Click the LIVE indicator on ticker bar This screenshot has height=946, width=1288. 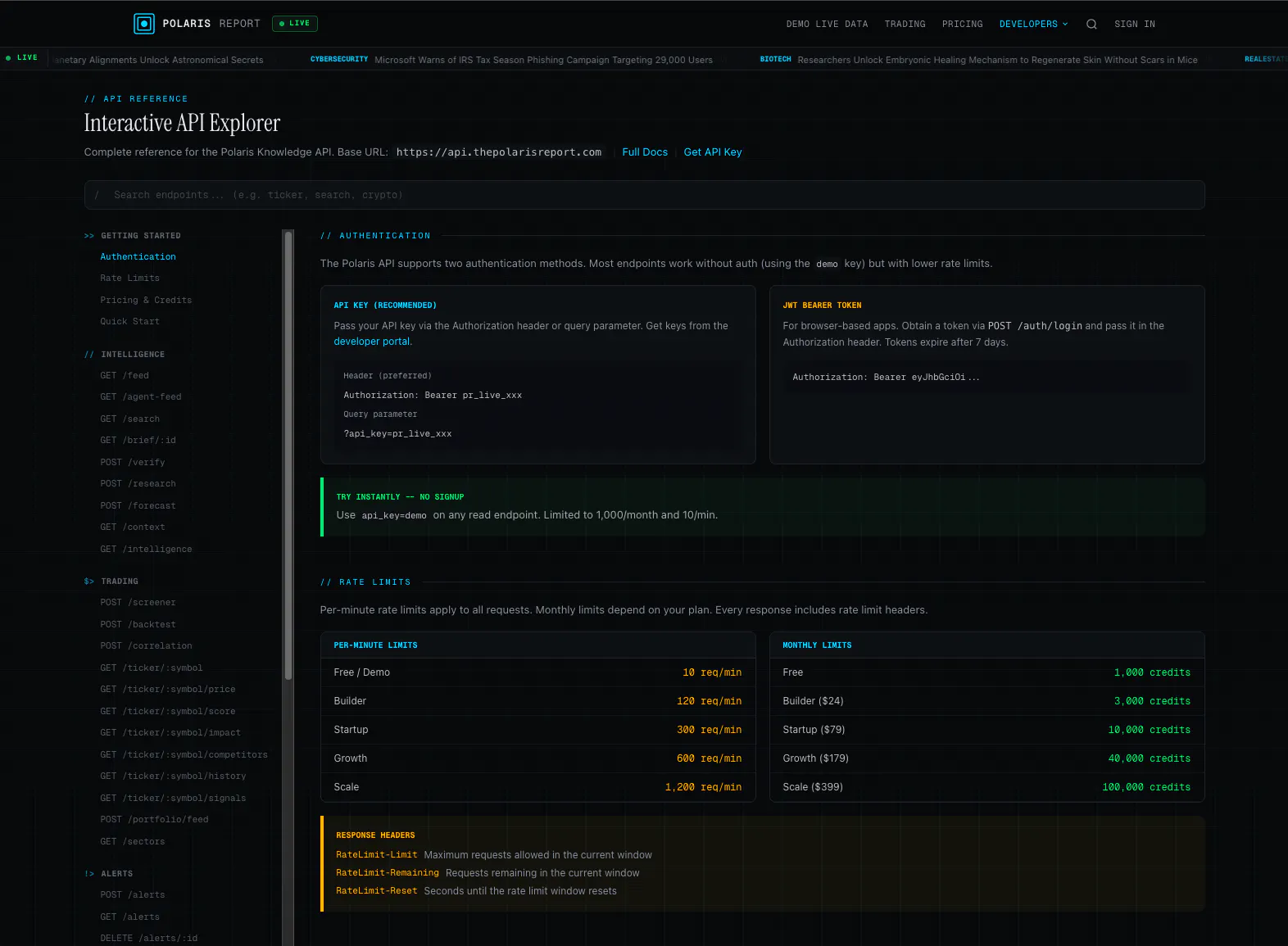[21, 58]
